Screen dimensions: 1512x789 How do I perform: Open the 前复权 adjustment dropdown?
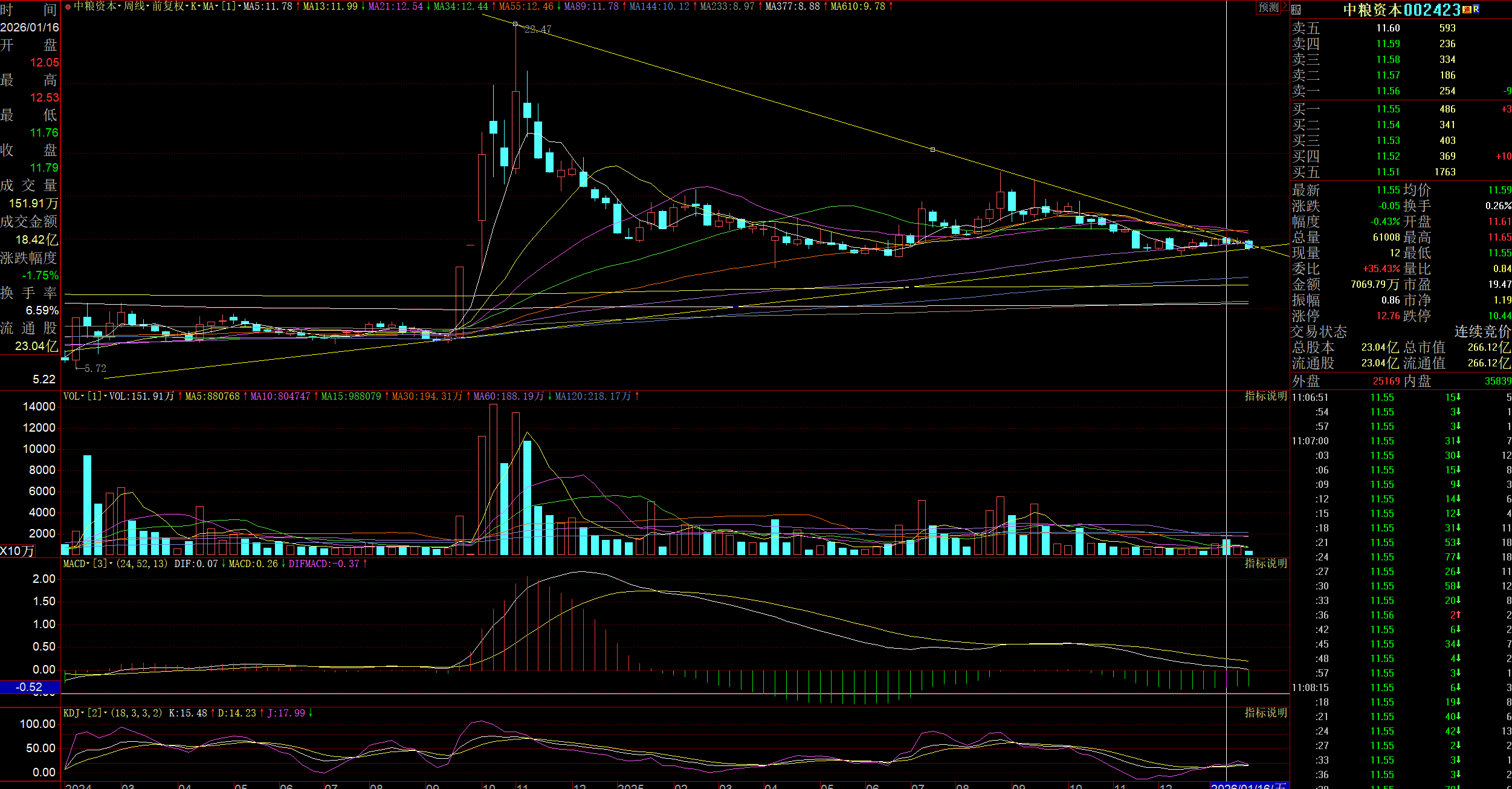point(168,7)
